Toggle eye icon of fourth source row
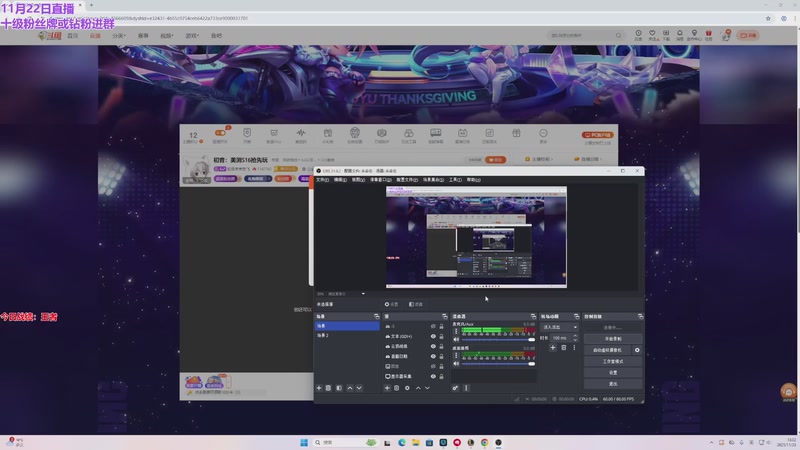Viewport: 800px width, 450px height. coord(433,357)
